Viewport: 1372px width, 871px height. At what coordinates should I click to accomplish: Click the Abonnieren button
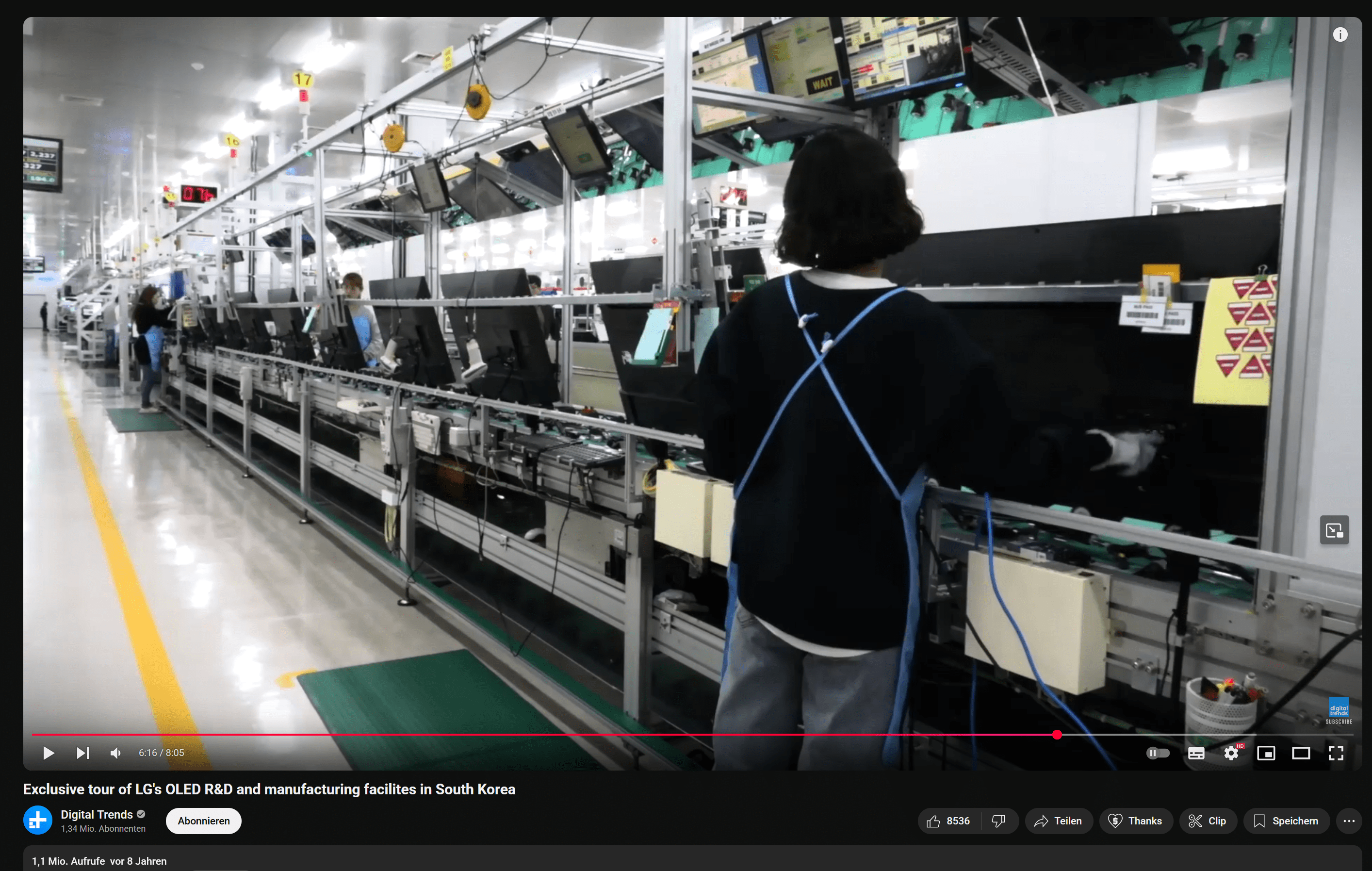point(203,821)
